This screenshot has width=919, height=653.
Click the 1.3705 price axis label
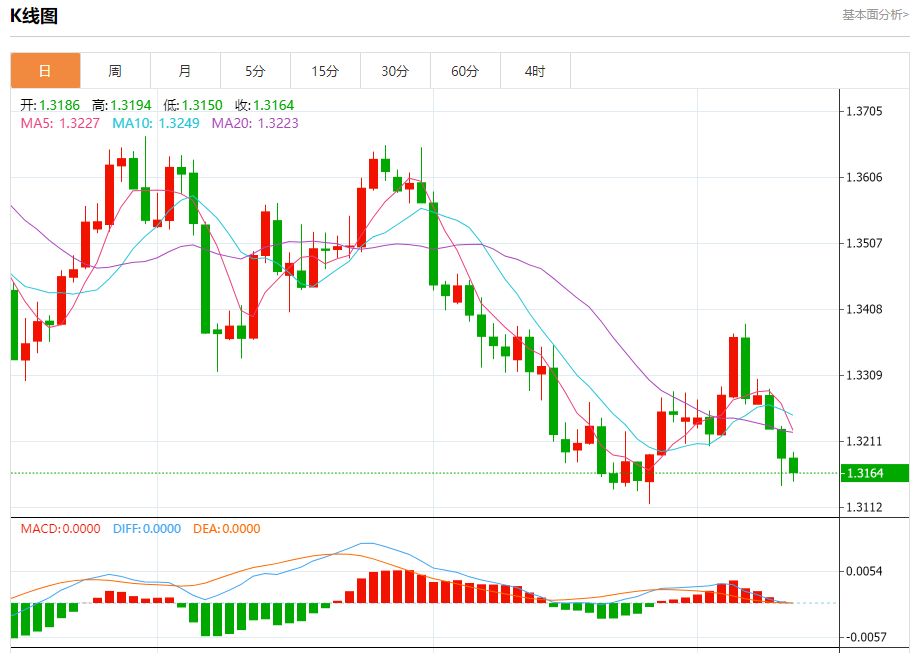864,111
